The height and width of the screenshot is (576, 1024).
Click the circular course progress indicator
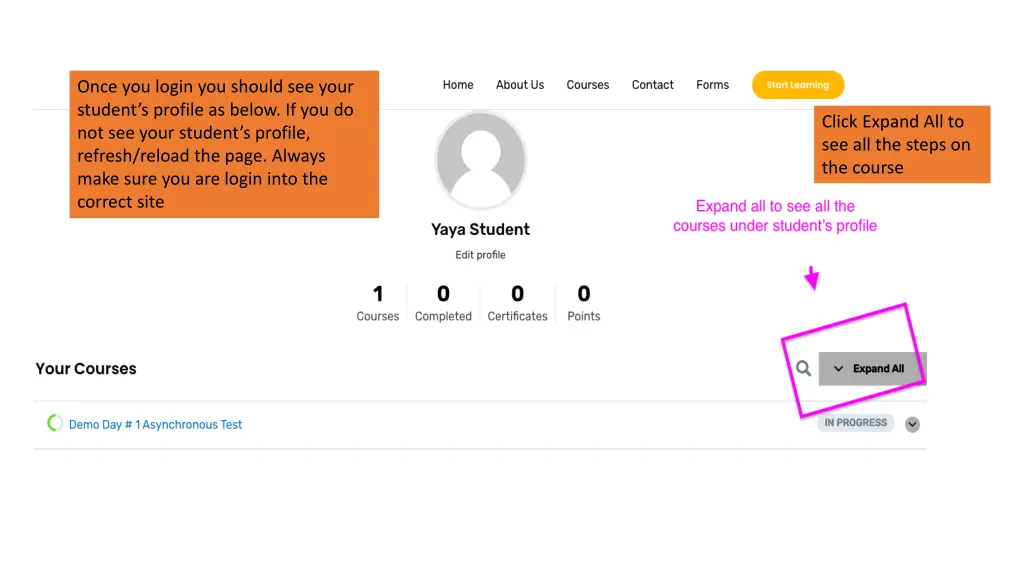55,423
